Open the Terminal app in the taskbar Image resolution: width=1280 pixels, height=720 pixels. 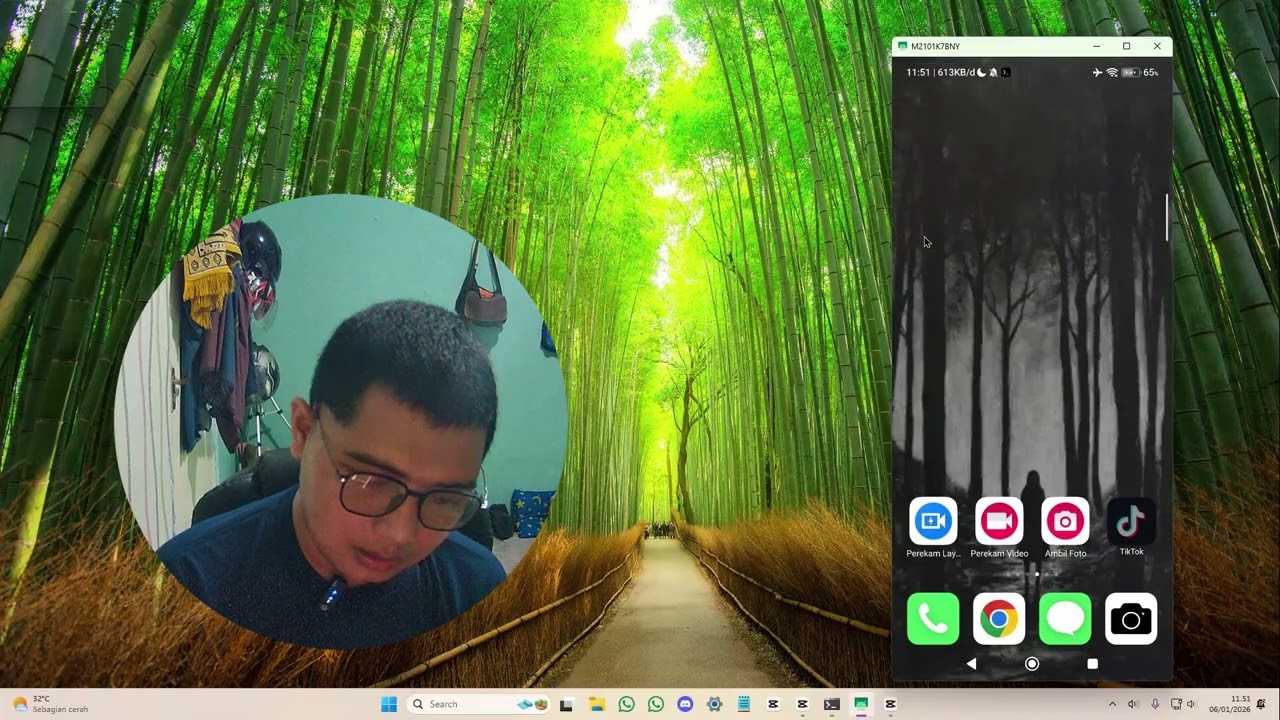pyautogui.click(x=832, y=704)
